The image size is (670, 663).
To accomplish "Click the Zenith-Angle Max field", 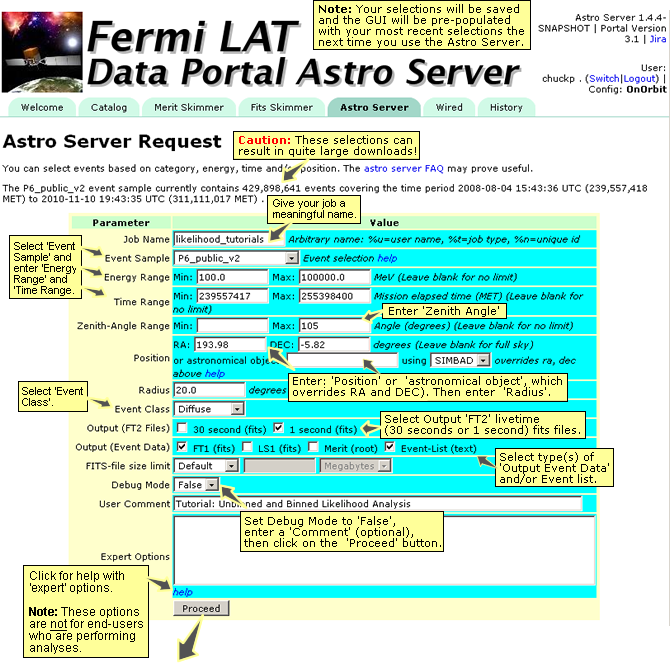I will tap(335, 326).
